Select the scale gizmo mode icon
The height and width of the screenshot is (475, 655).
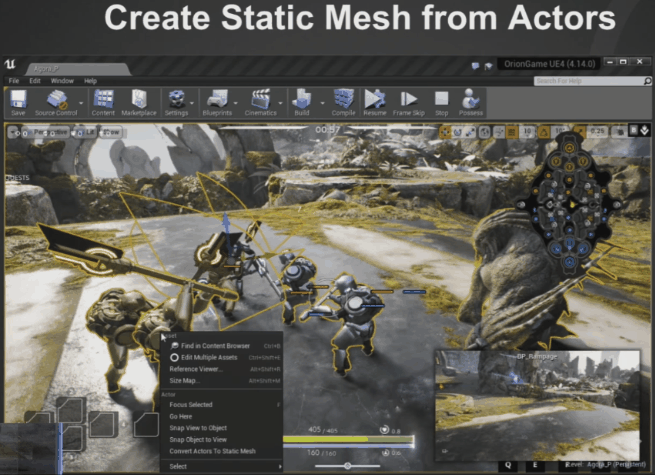(x=470, y=132)
